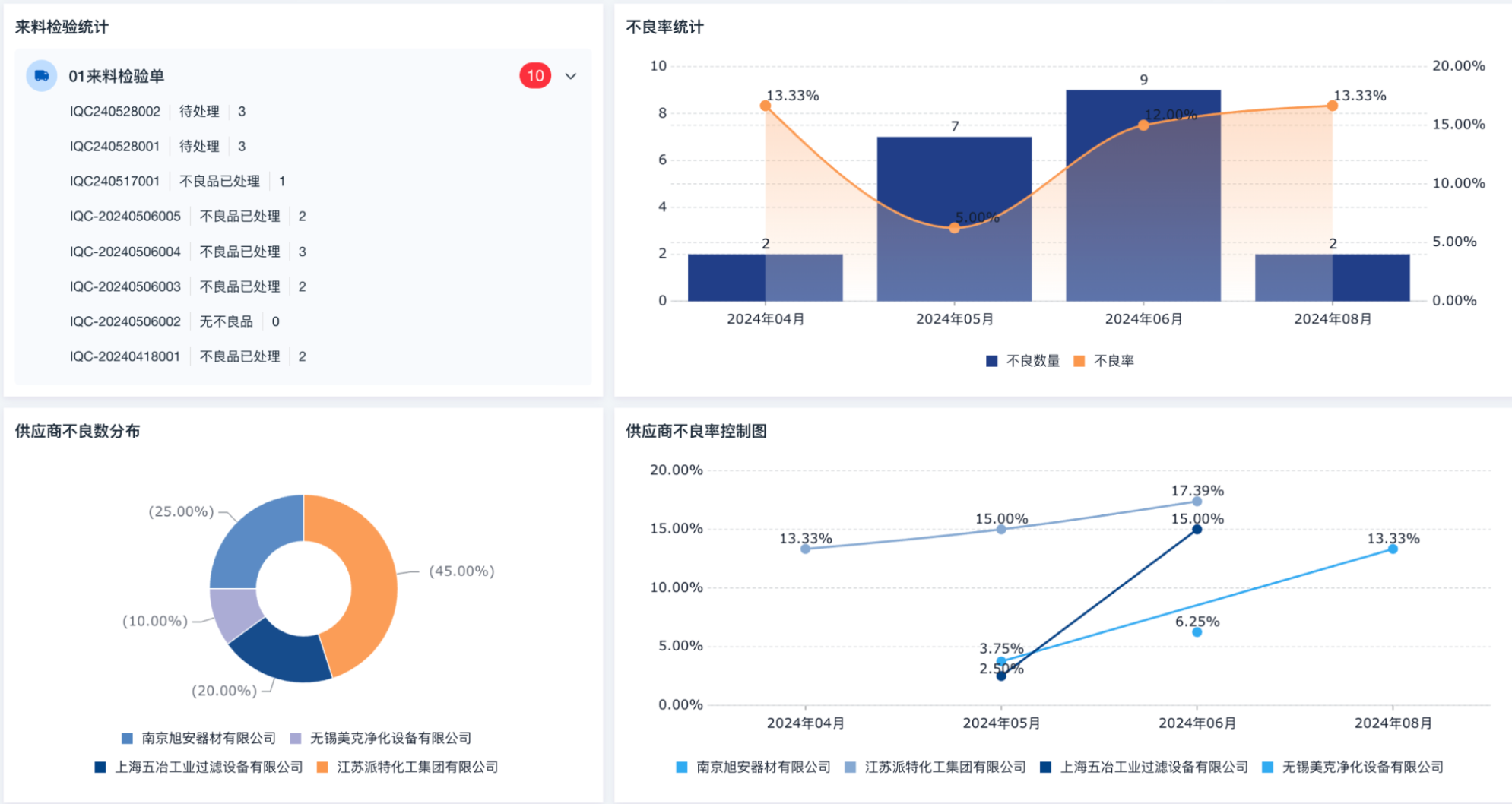Viewport: 1512px width, 804px height.
Task: Toggle 江苏派特化工集团有限公司 in the control chart legend
Action: pyautogui.click(x=936, y=767)
